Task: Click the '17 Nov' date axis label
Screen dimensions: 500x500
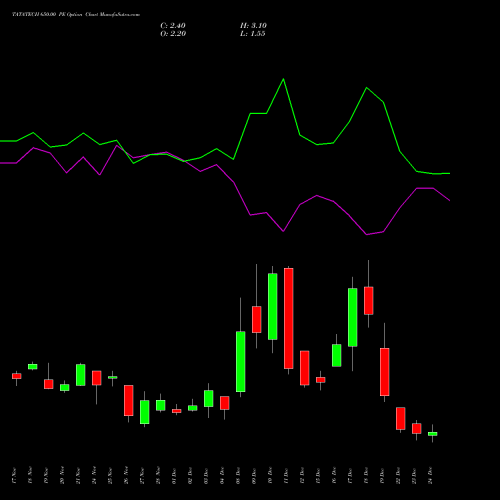Action: click(x=14, y=476)
